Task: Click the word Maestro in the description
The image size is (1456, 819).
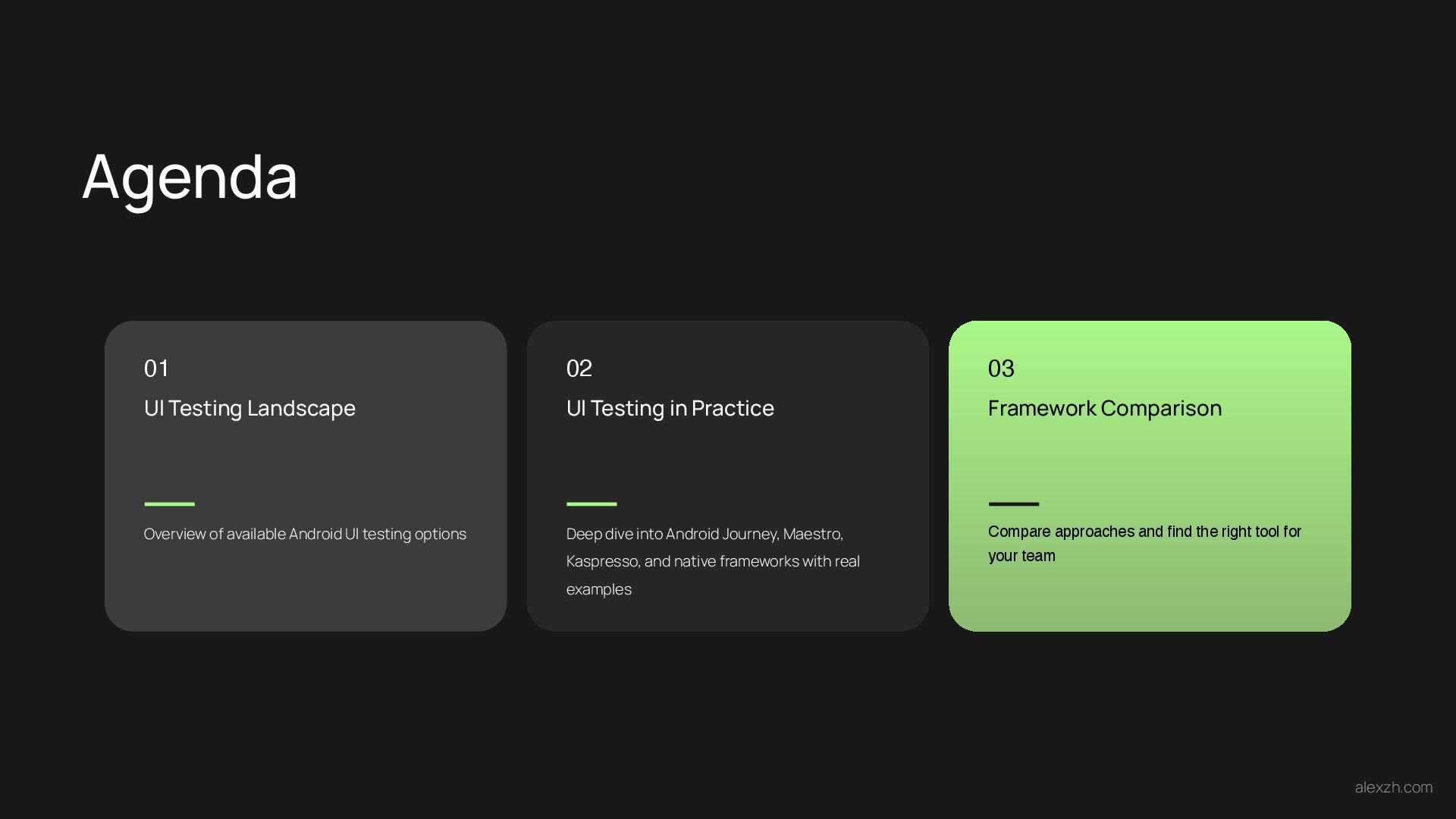Action: click(x=812, y=534)
